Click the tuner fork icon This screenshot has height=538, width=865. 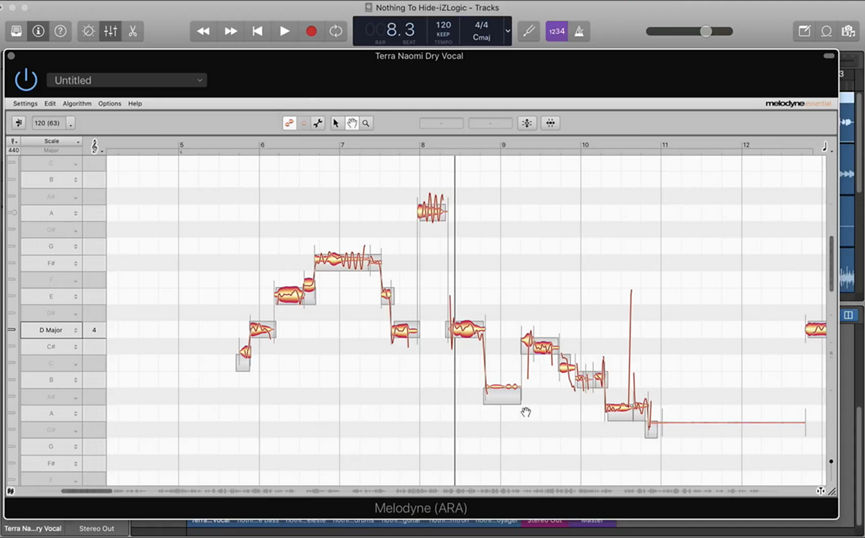pos(528,31)
